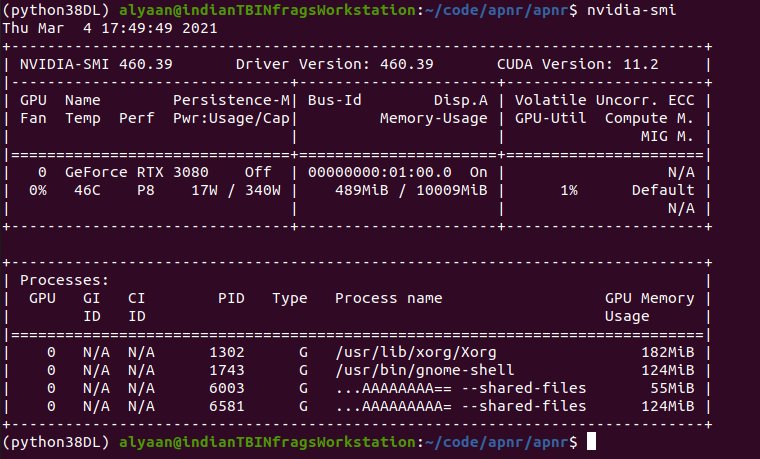760x459 pixels.
Task: Click the typed nvidia-smi command text
Action: 631,10
